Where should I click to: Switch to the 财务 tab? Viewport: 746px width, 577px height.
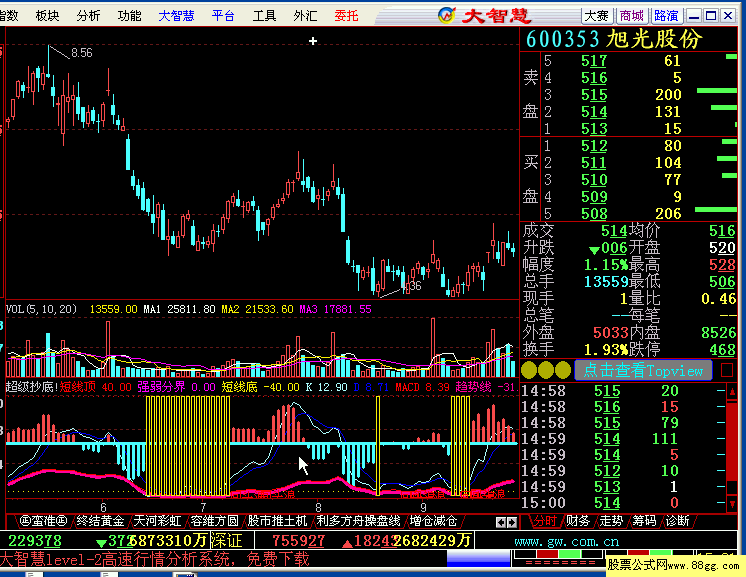(x=578, y=521)
